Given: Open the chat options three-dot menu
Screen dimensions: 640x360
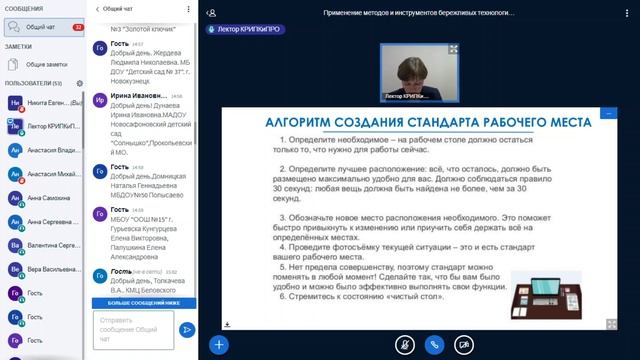Looking at the screenshot, I should click(x=188, y=9).
